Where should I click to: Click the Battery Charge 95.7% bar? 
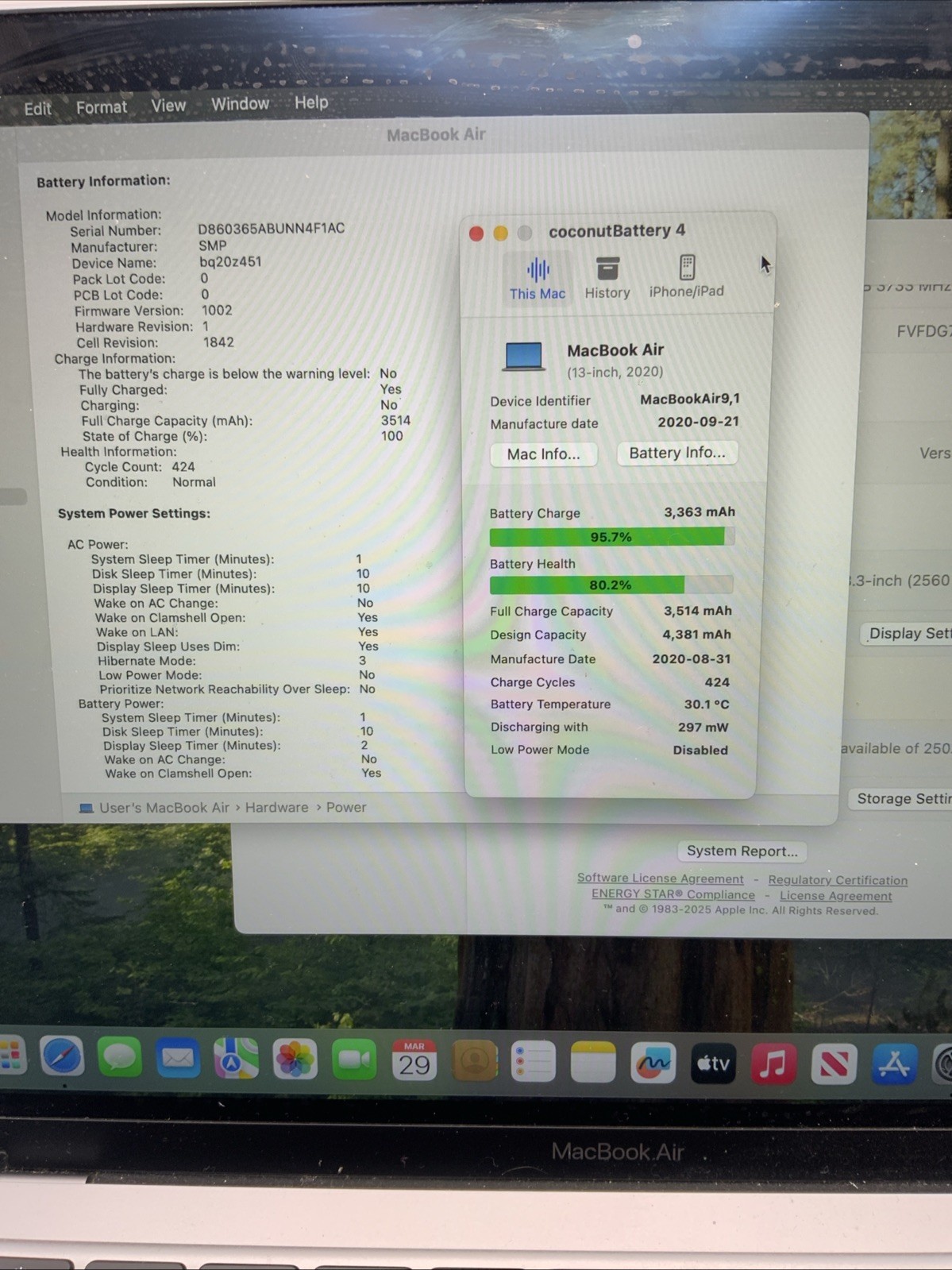point(611,537)
